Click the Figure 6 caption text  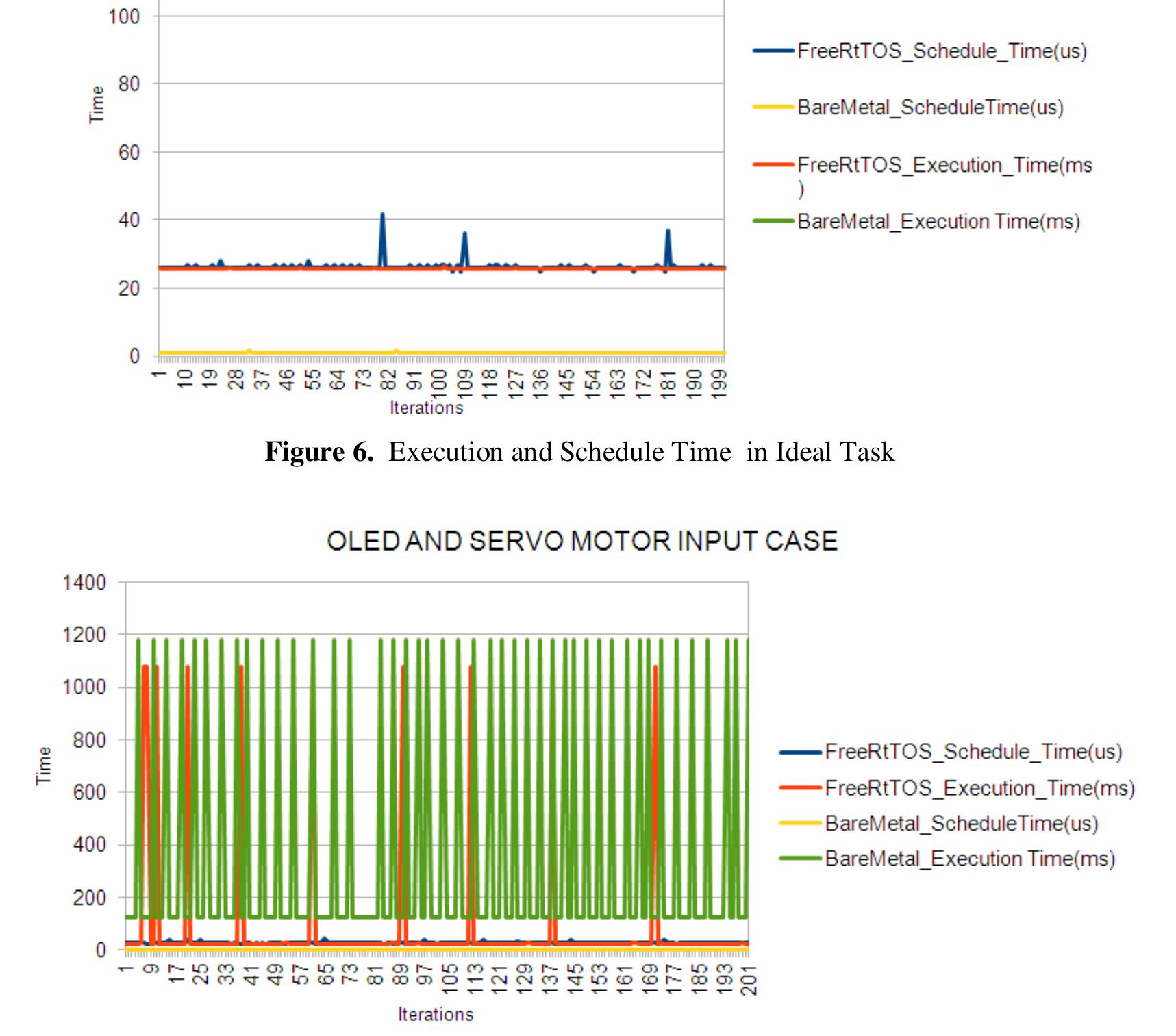579,452
